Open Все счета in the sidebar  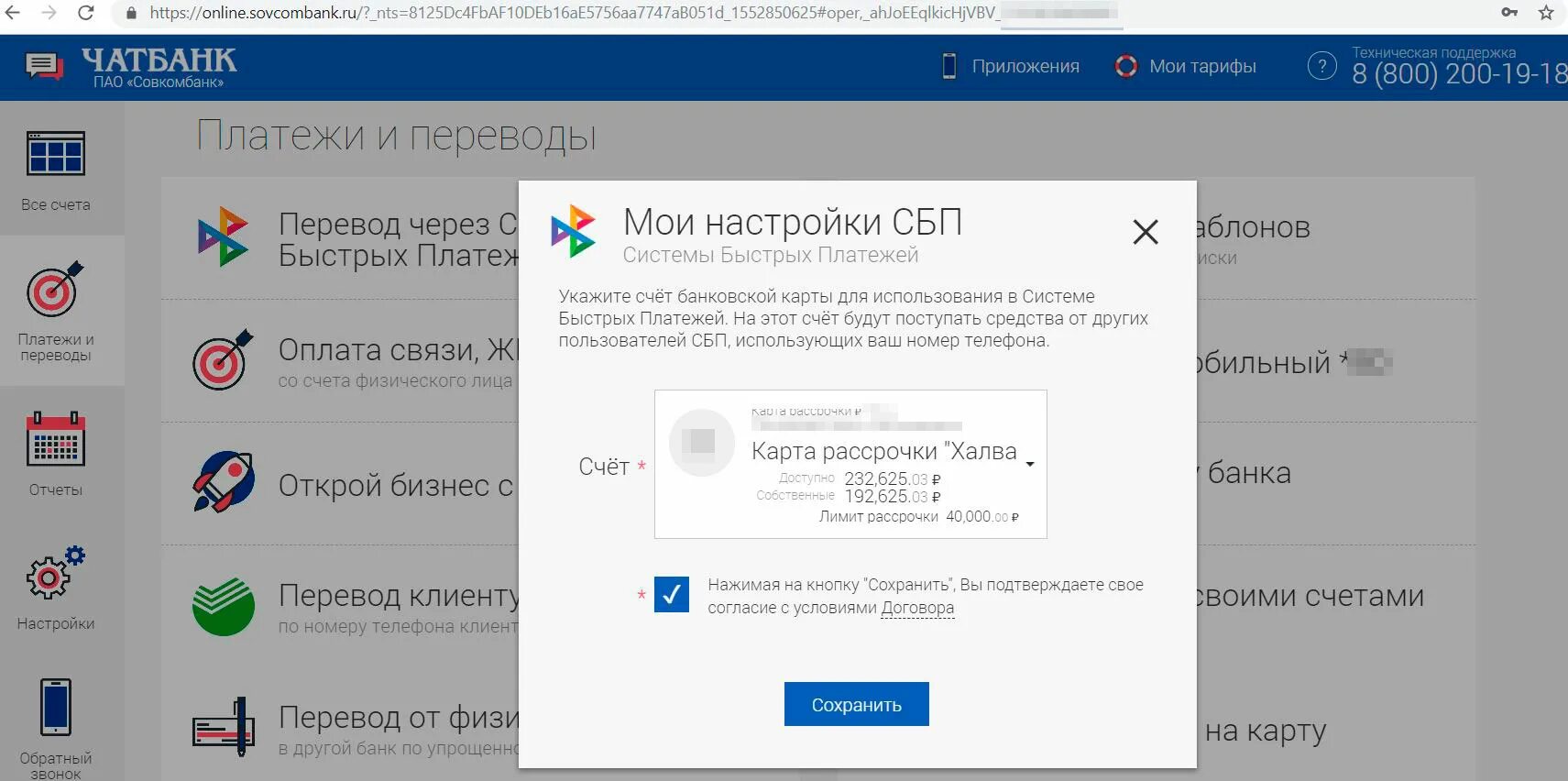[x=56, y=171]
